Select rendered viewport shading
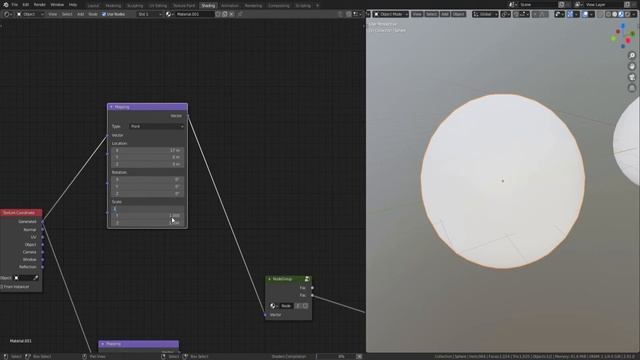 tap(627, 14)
